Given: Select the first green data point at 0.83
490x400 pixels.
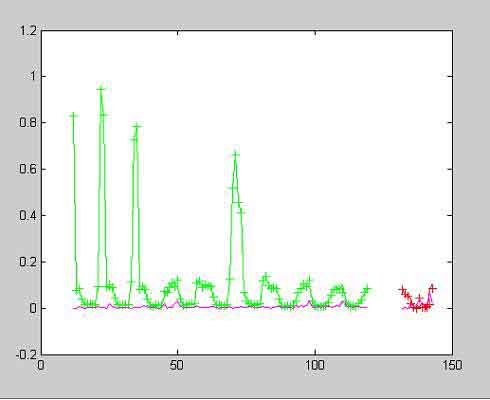Looking at the screenshot, I should click(x=74, y=116).
